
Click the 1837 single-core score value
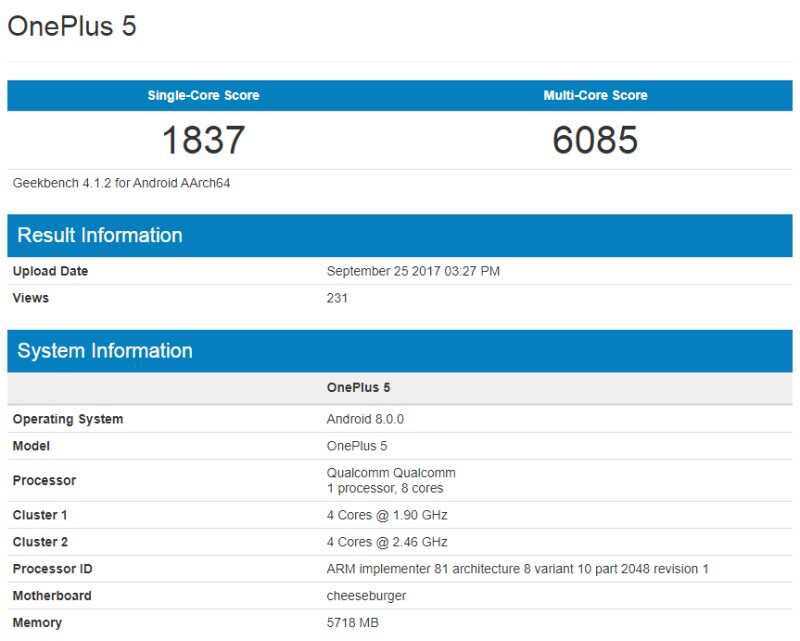click(x=204, y=140)
